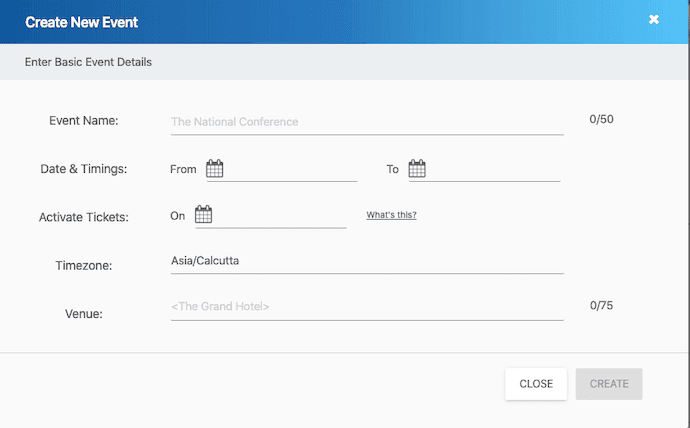690x428 pixels.
Task: Open the Activate Tickets calendar icon
Action: pos(203,214)
